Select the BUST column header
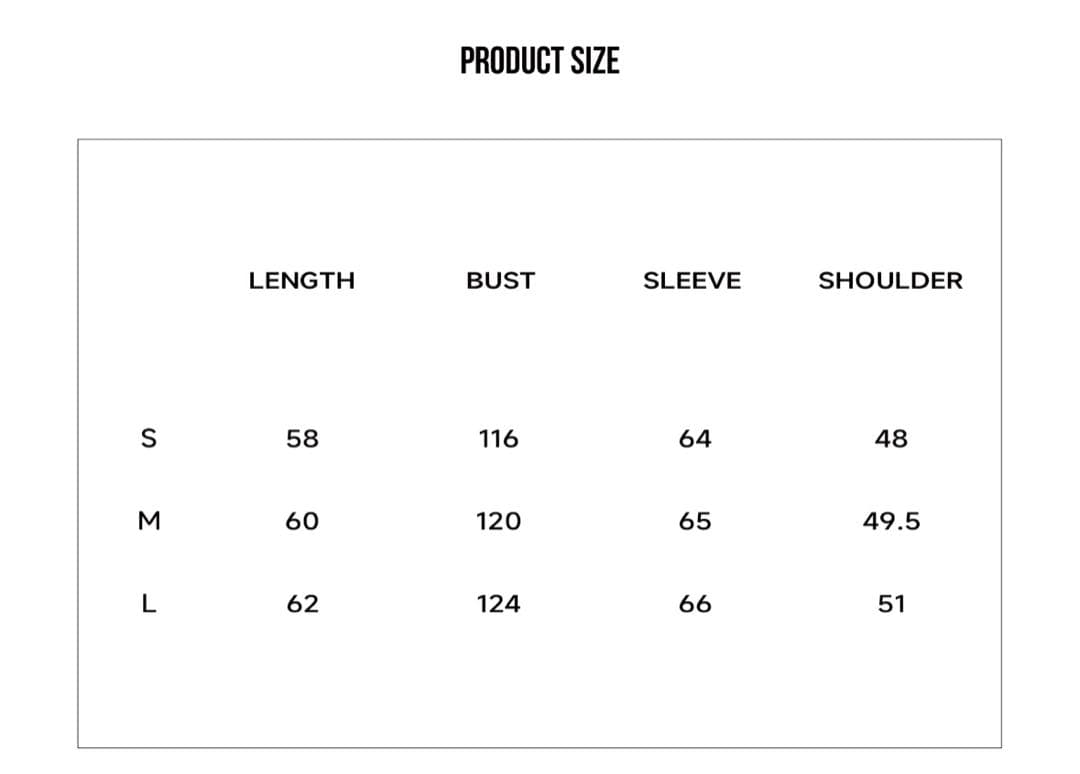Viewport: 1080px width, 774px height. coord(500,281)
